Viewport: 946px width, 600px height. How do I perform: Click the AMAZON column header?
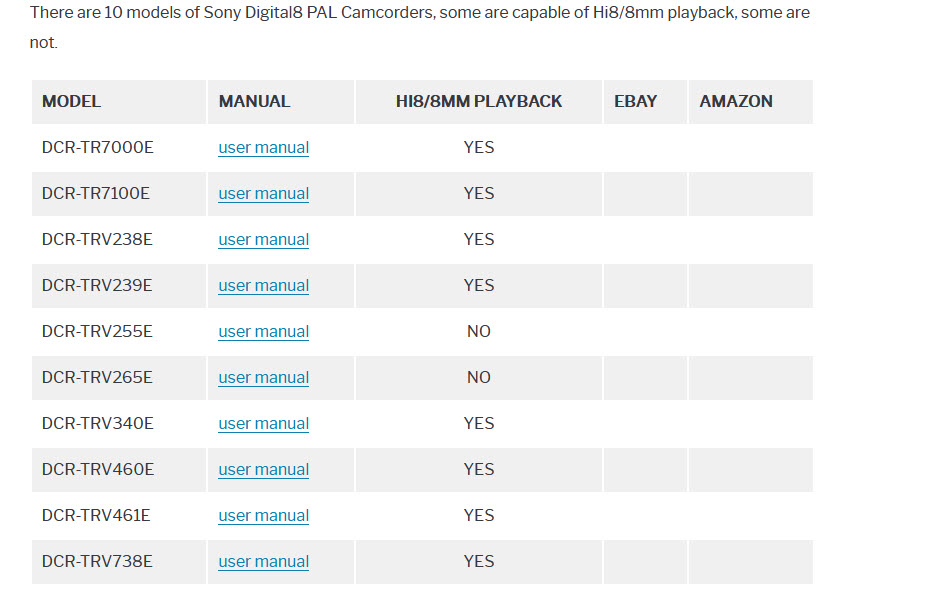tap(736, 102)
